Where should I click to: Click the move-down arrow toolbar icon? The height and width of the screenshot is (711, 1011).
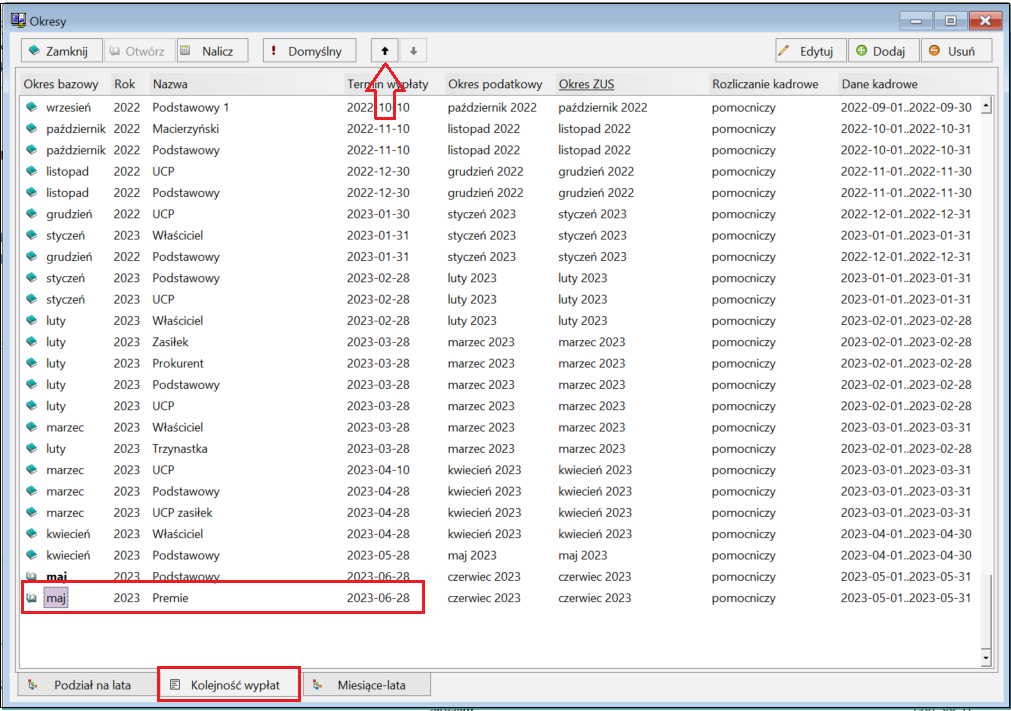(x=413, y=51)
